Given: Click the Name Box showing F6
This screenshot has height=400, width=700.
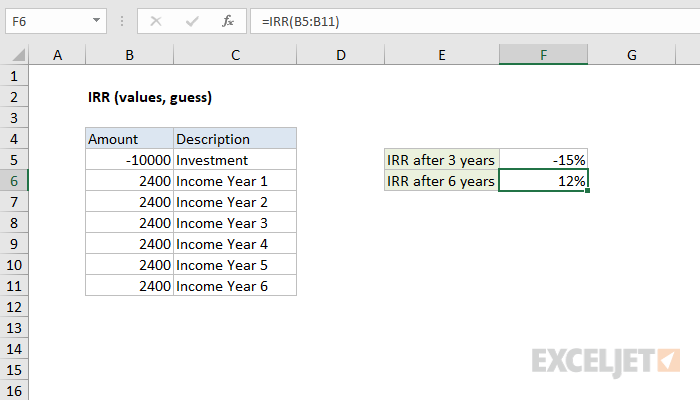Looking at the screenshot, I should pos(56,21).
